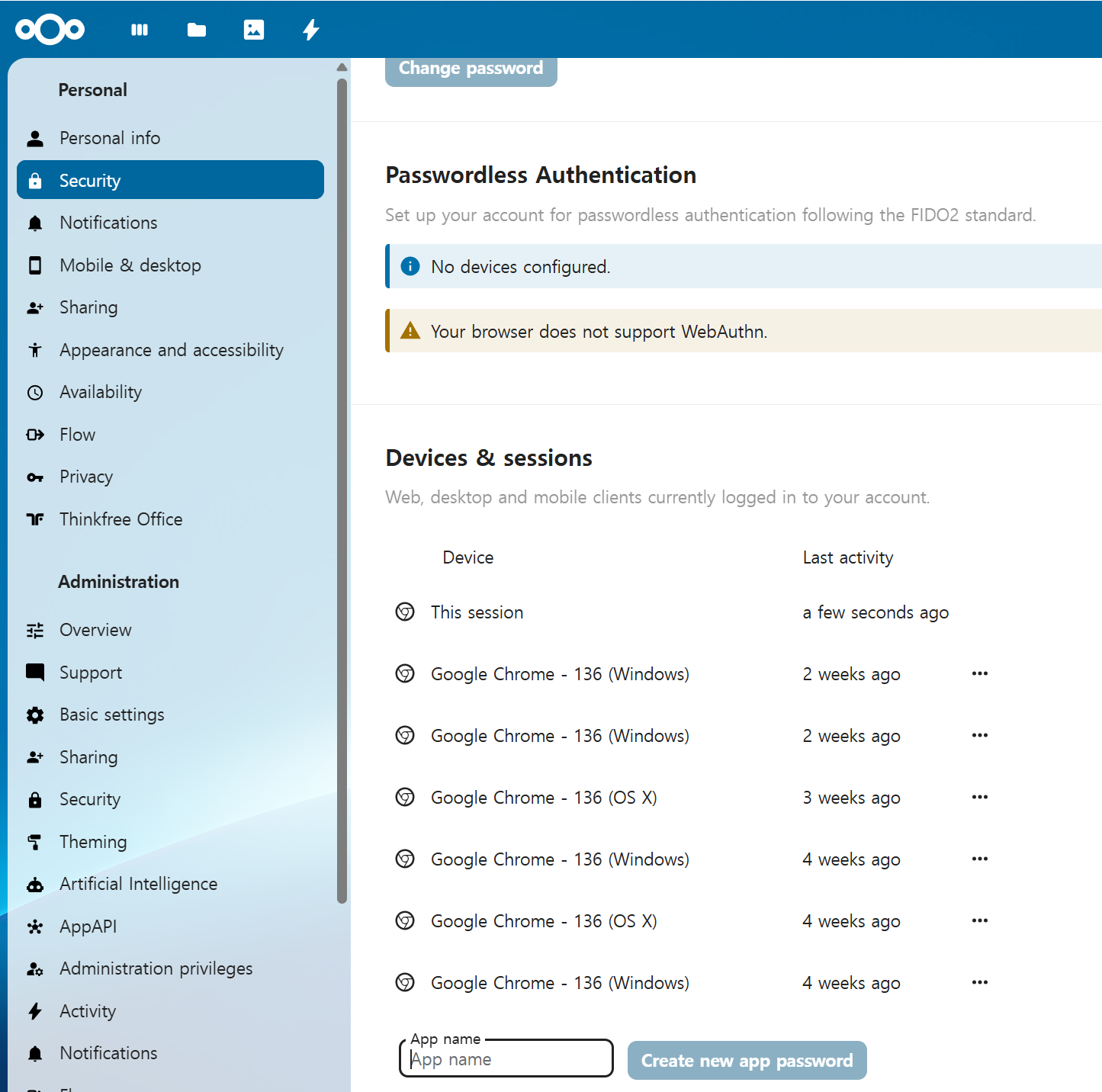
Task: Click the Administration privileges icon
Action: pyautogui.click(x=35, y=969)
